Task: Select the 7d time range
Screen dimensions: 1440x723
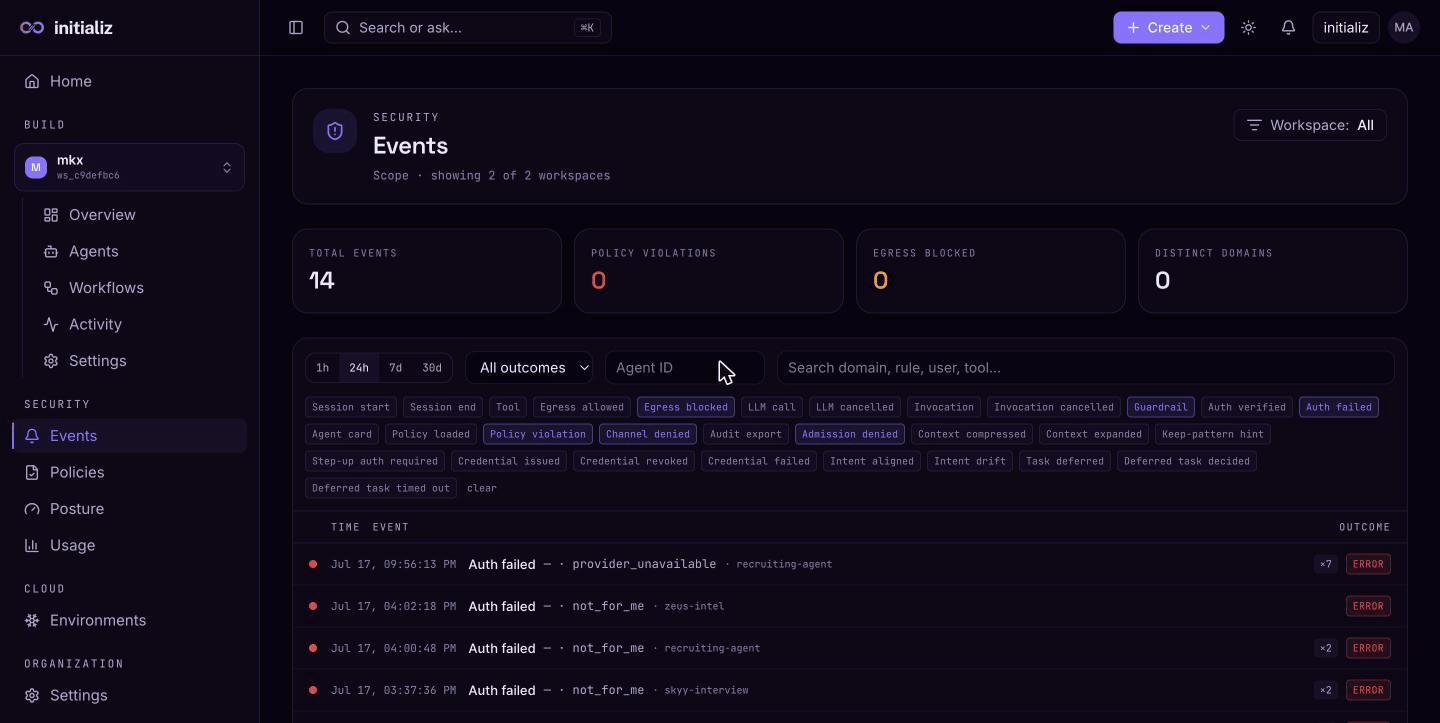Action: 396,368
